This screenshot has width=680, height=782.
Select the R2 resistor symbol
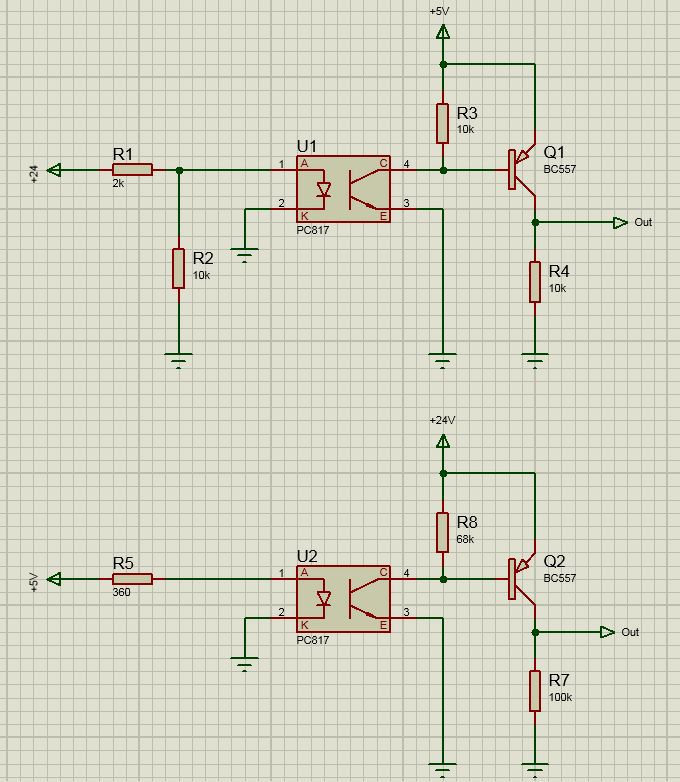pyautogui.click(x=179, y=268)
